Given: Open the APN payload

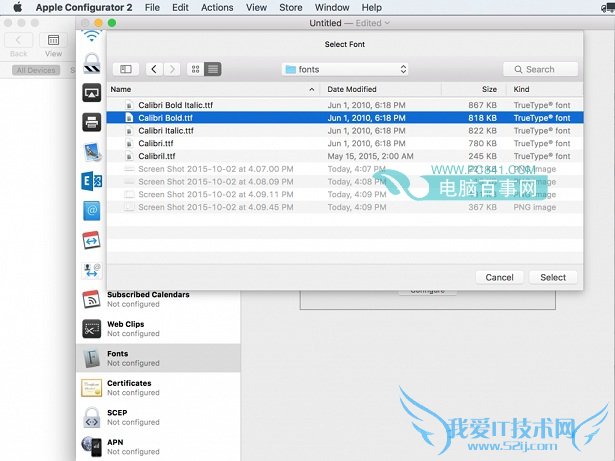Looking at the screenshot, I should (158, 446).
